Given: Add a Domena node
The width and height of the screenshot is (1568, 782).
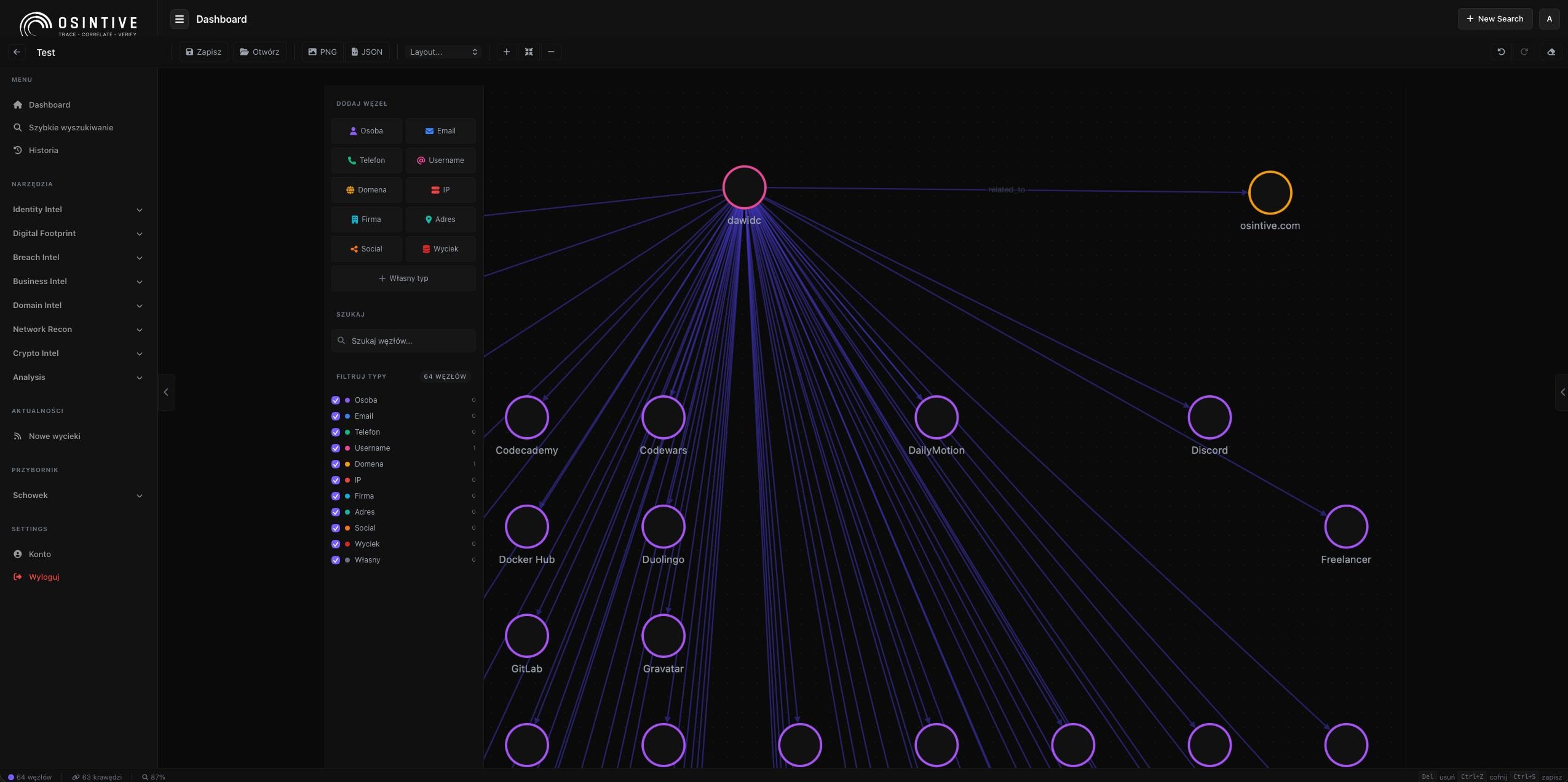Looking at the screenshot, I should [x=366, y=190].
